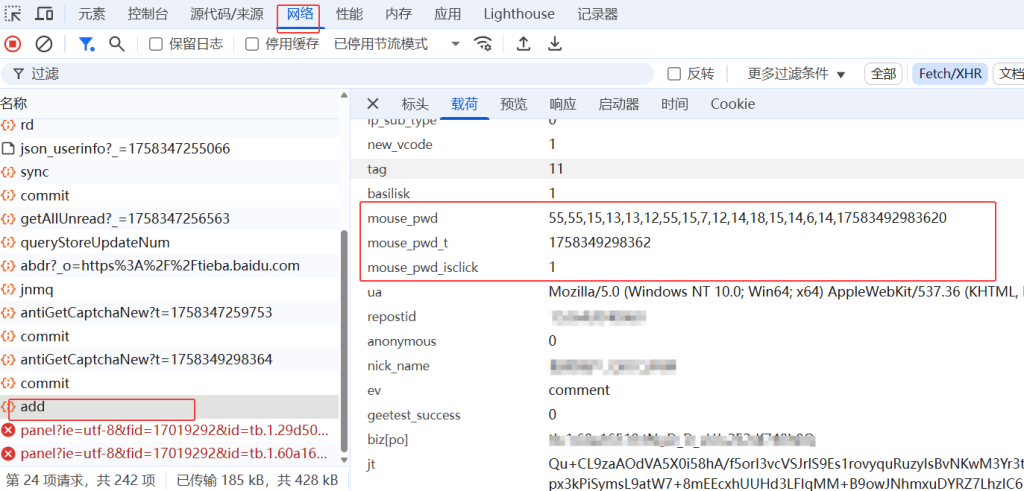
Task: Click the inspect element picker icon
Action: (13, 14)
